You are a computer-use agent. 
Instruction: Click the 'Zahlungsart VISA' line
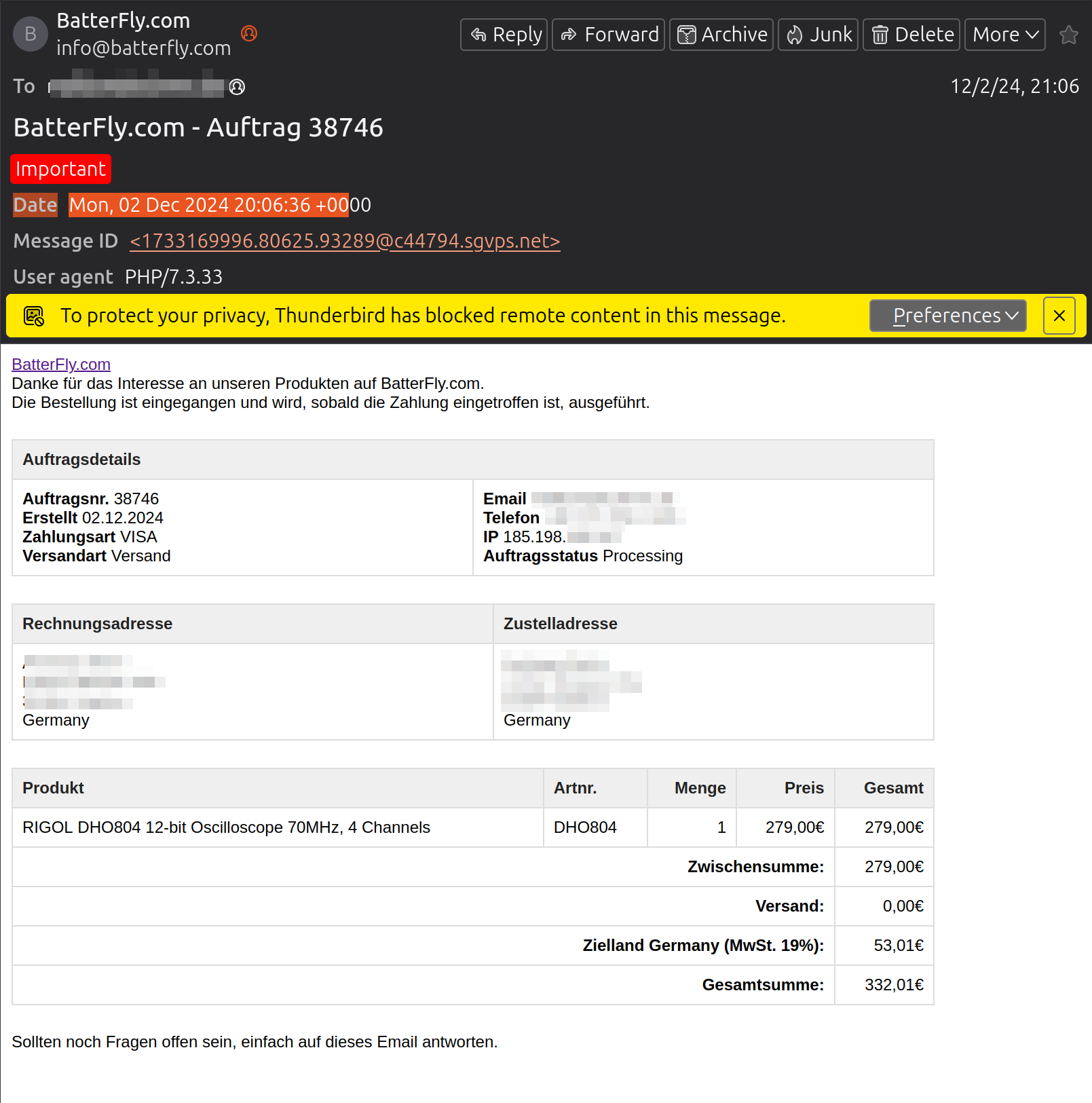90,537
